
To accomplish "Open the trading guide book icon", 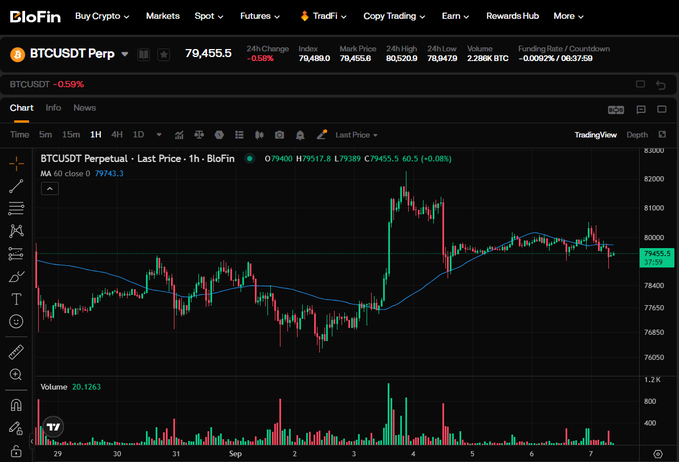I will tap(143, 55).
